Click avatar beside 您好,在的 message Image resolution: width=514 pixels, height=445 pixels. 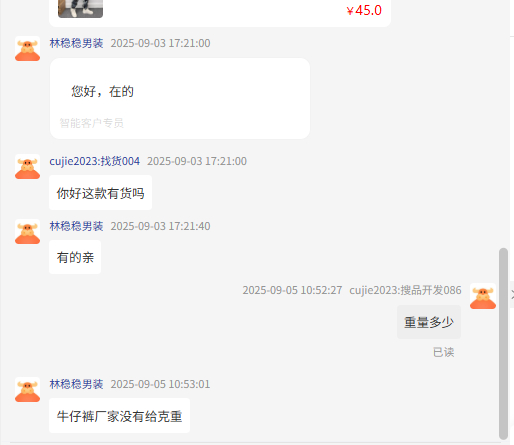pyautogui.click(x=27, y=49)
